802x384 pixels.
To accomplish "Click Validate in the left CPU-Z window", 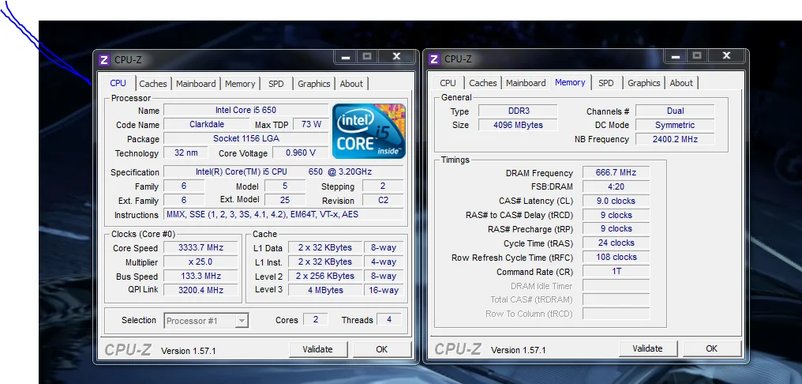I will coord(318,349).
